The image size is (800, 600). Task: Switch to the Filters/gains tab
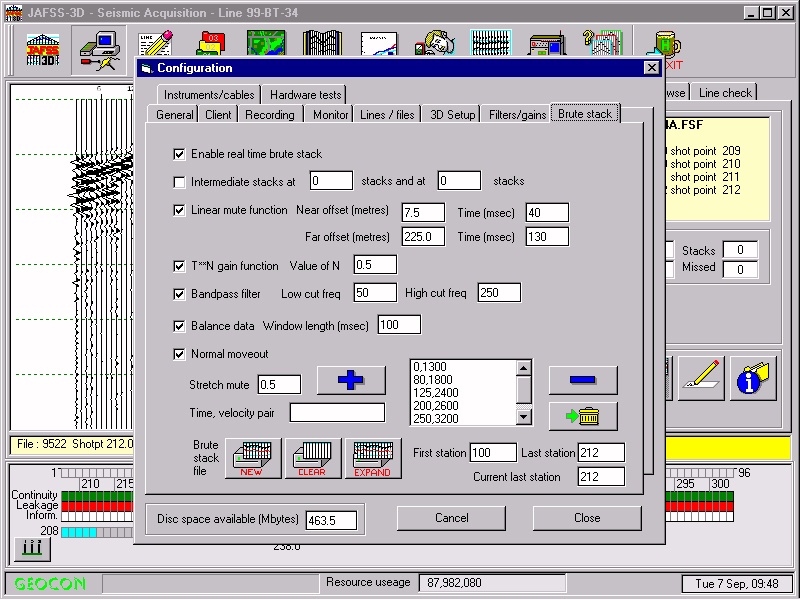pyautogui.click(x=517, y=115)
